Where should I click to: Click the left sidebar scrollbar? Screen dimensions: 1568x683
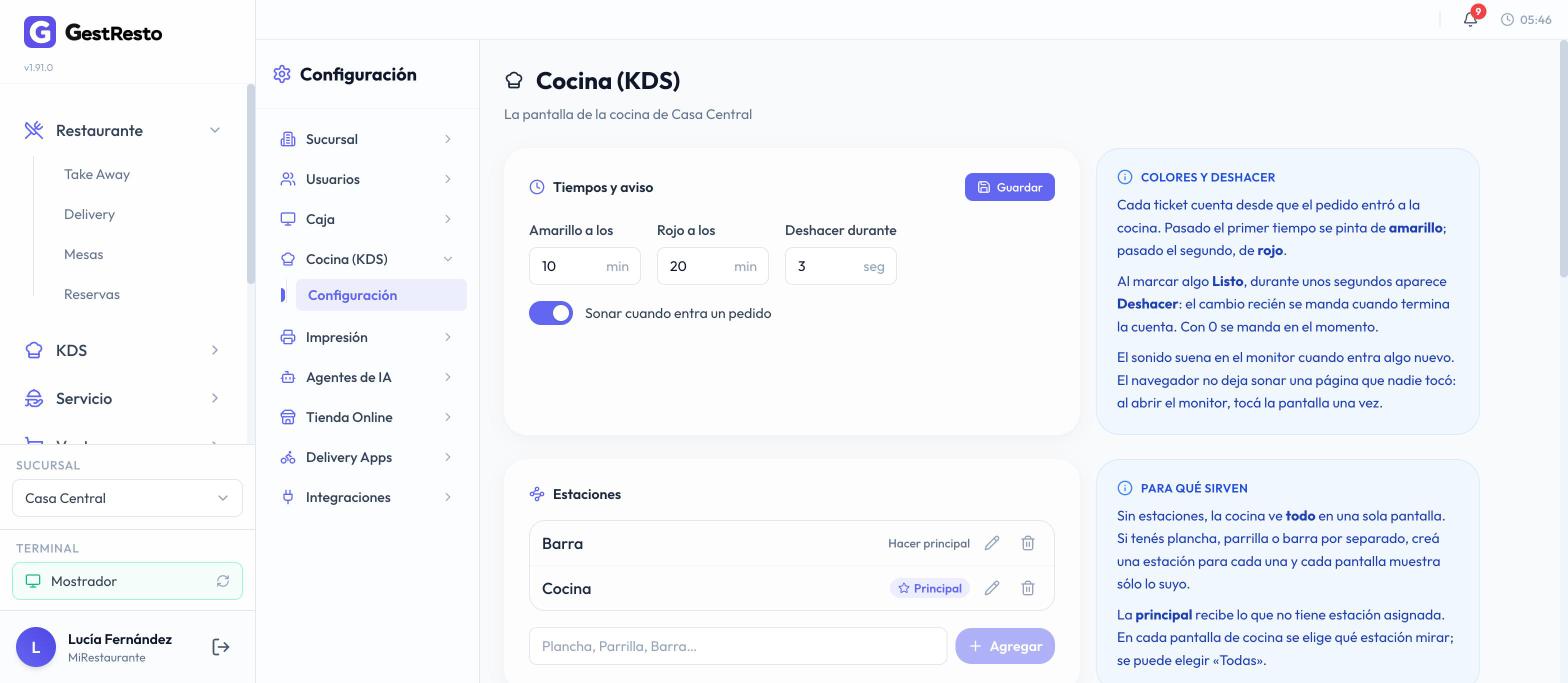[x=250, y=185]
